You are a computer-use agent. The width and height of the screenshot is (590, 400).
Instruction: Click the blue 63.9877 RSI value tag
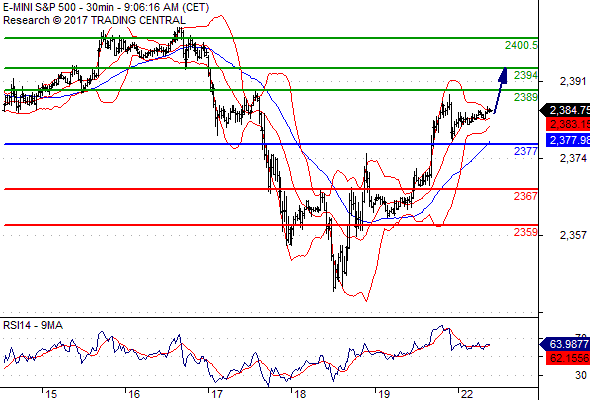click(565, 344)
